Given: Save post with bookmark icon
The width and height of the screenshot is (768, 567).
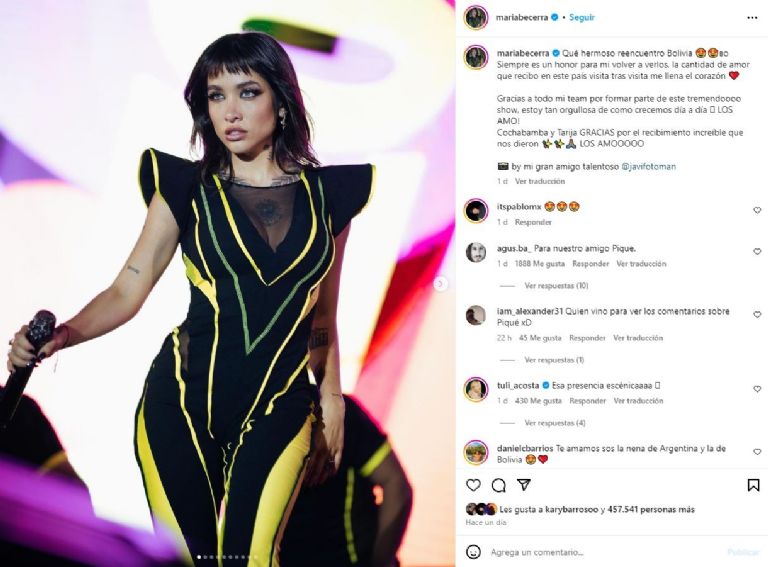Looking at the screenshot, I should tap(753, 485).
